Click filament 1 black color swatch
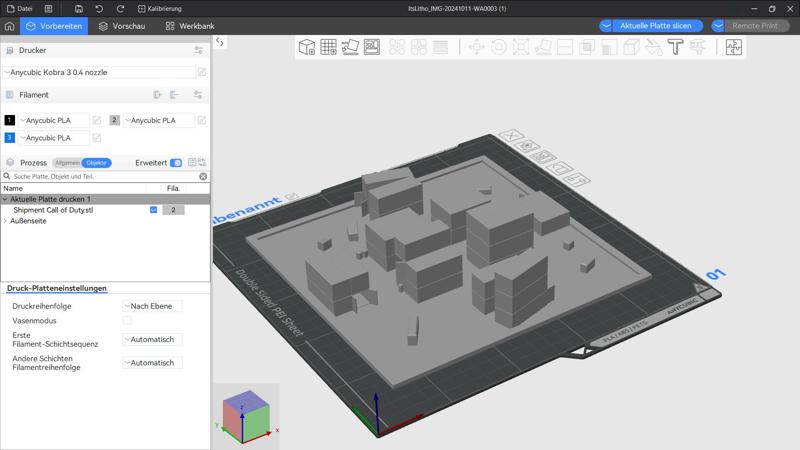 pos(10,120)
